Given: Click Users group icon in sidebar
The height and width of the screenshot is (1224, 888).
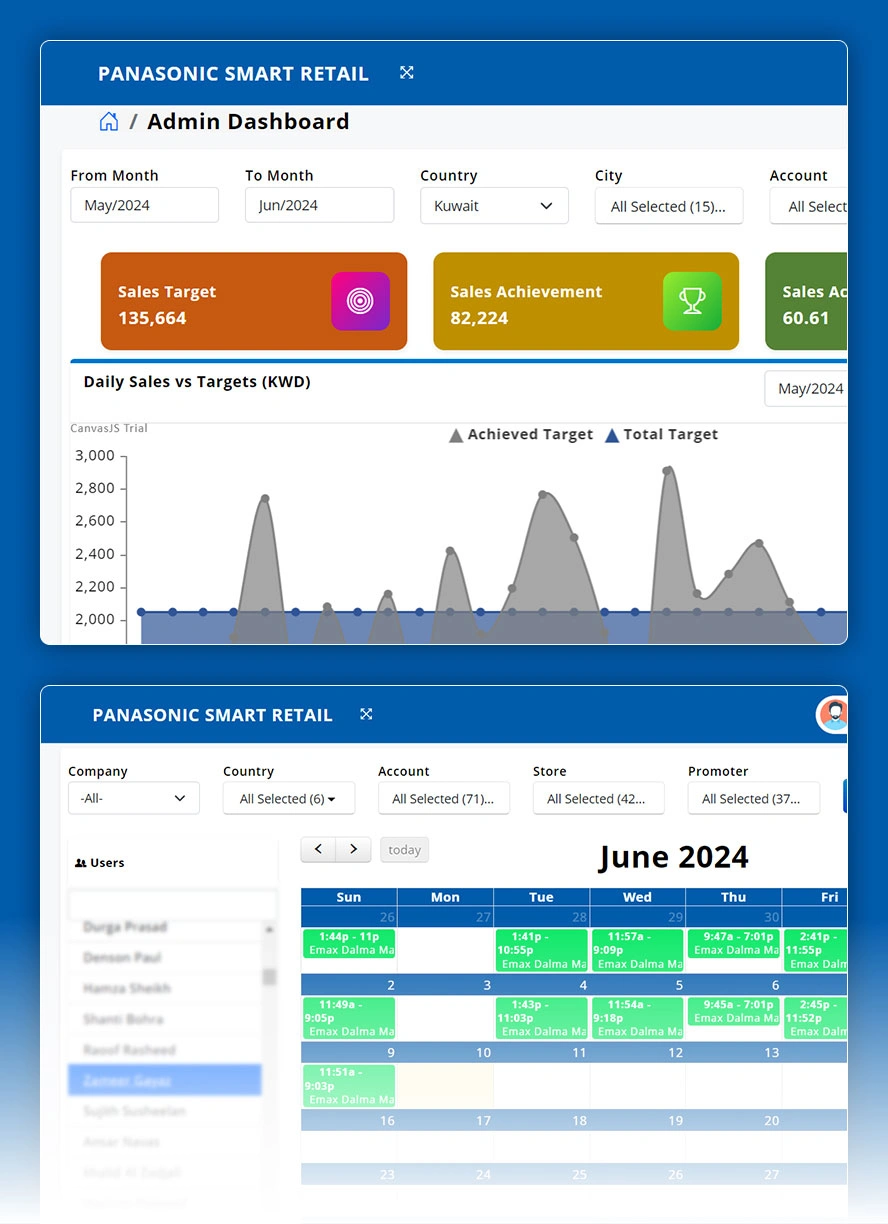Looking at the screenshot, I should coord(81,863).
